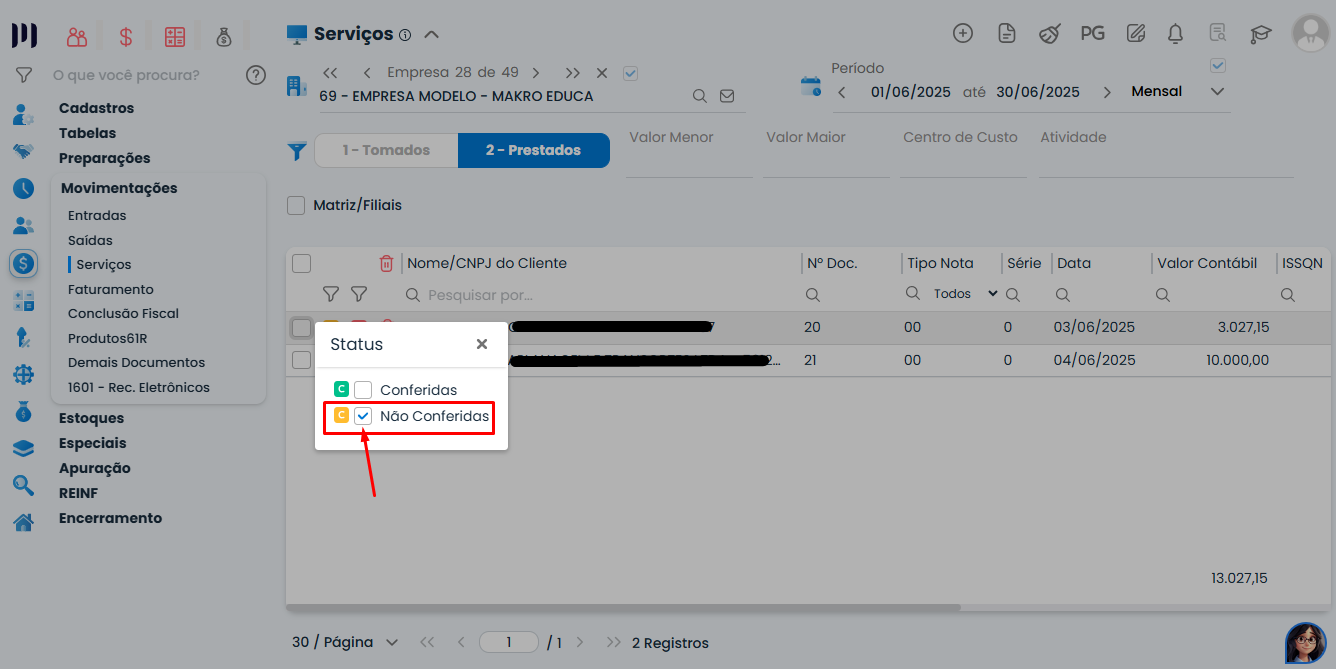The height and width of the screenshot is (669, 1336).
Task: Go to the next company arrow
Action: tap(536, 73)
